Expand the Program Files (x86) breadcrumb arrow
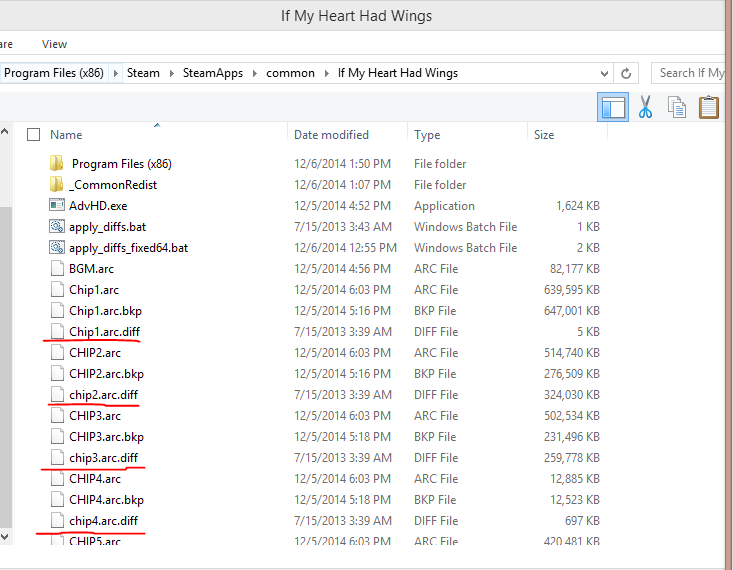Image resolution: width=733 pixels, height=570 pixels. click(115, 73)
